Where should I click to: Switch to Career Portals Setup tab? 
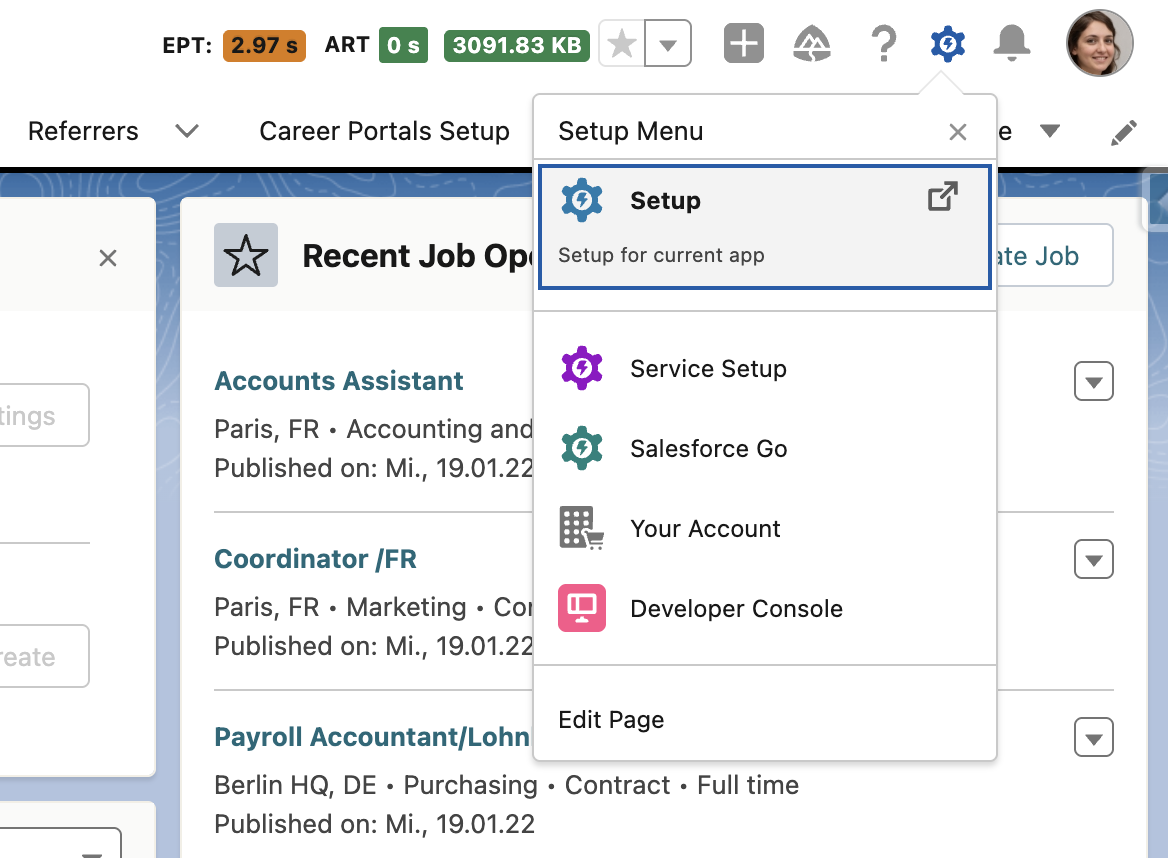point(384,131)
